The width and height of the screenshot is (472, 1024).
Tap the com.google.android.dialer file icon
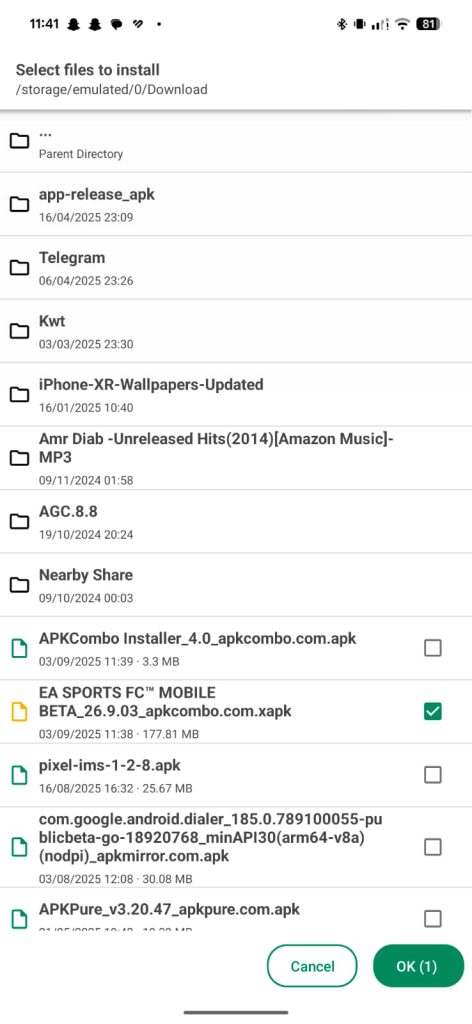20,847
